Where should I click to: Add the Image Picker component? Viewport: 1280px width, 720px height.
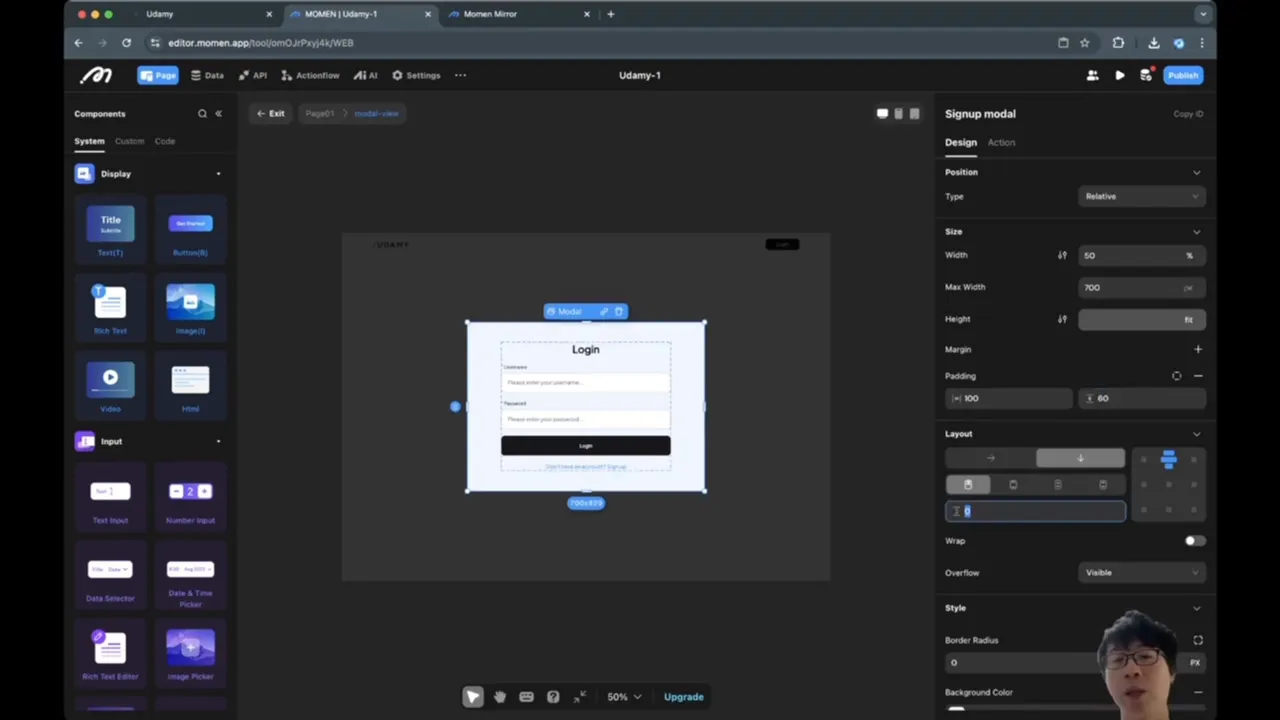[190, 655]
